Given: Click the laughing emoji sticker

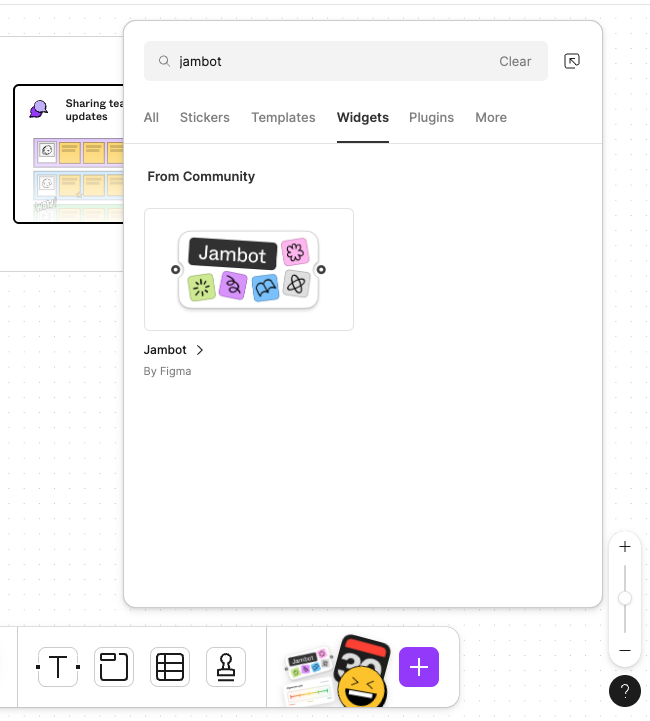Looking at the screenshot, I should pos(362,687).
